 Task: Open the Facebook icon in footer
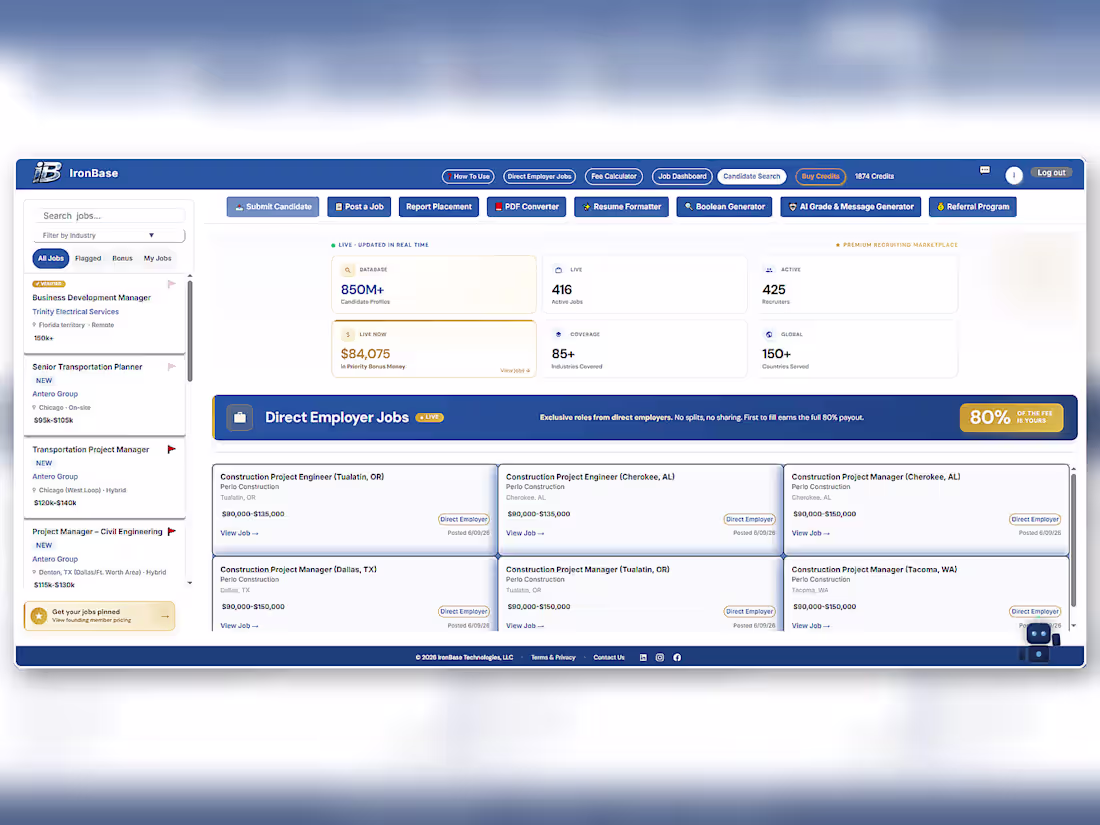[x=677, y=657]
